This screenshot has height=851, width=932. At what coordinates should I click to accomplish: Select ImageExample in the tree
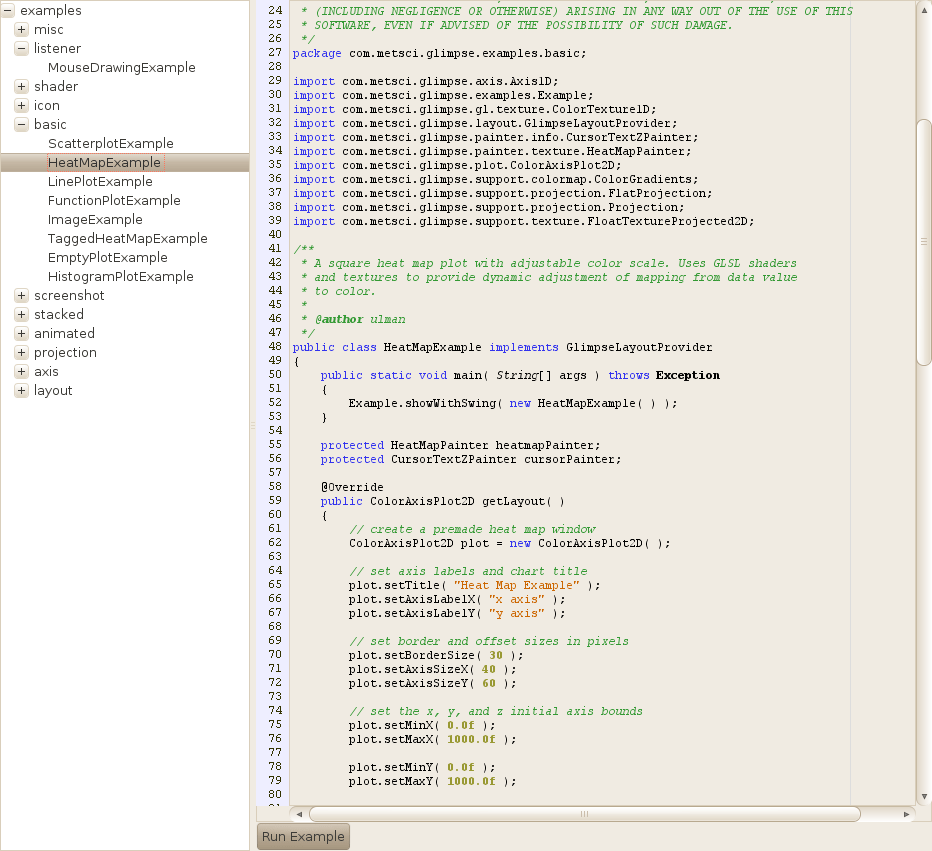[x=95, y=220]
